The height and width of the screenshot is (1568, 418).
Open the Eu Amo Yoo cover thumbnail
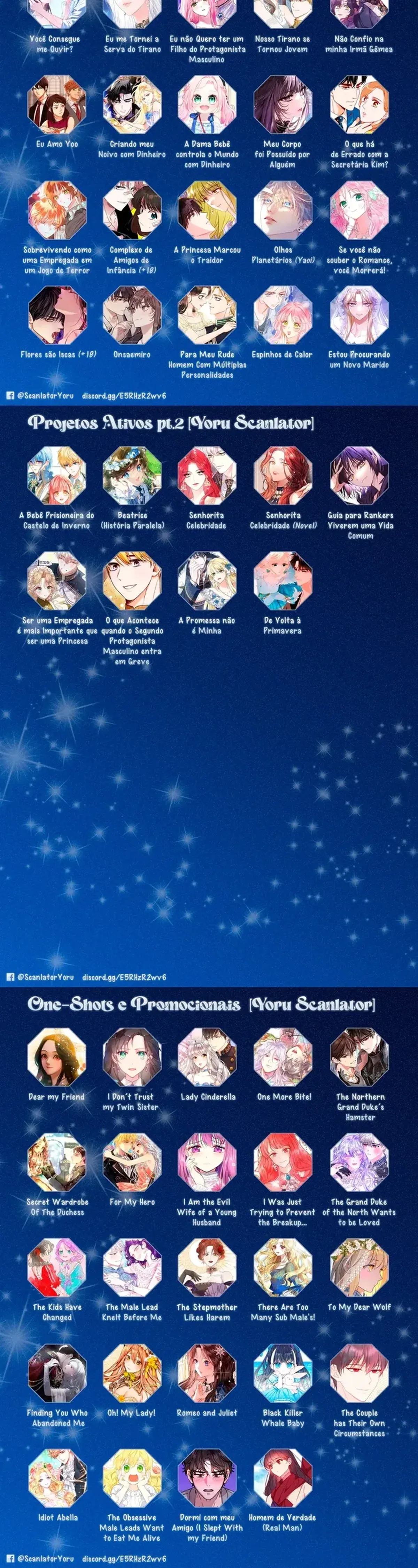pyautogui.click(x=57, y=105)
